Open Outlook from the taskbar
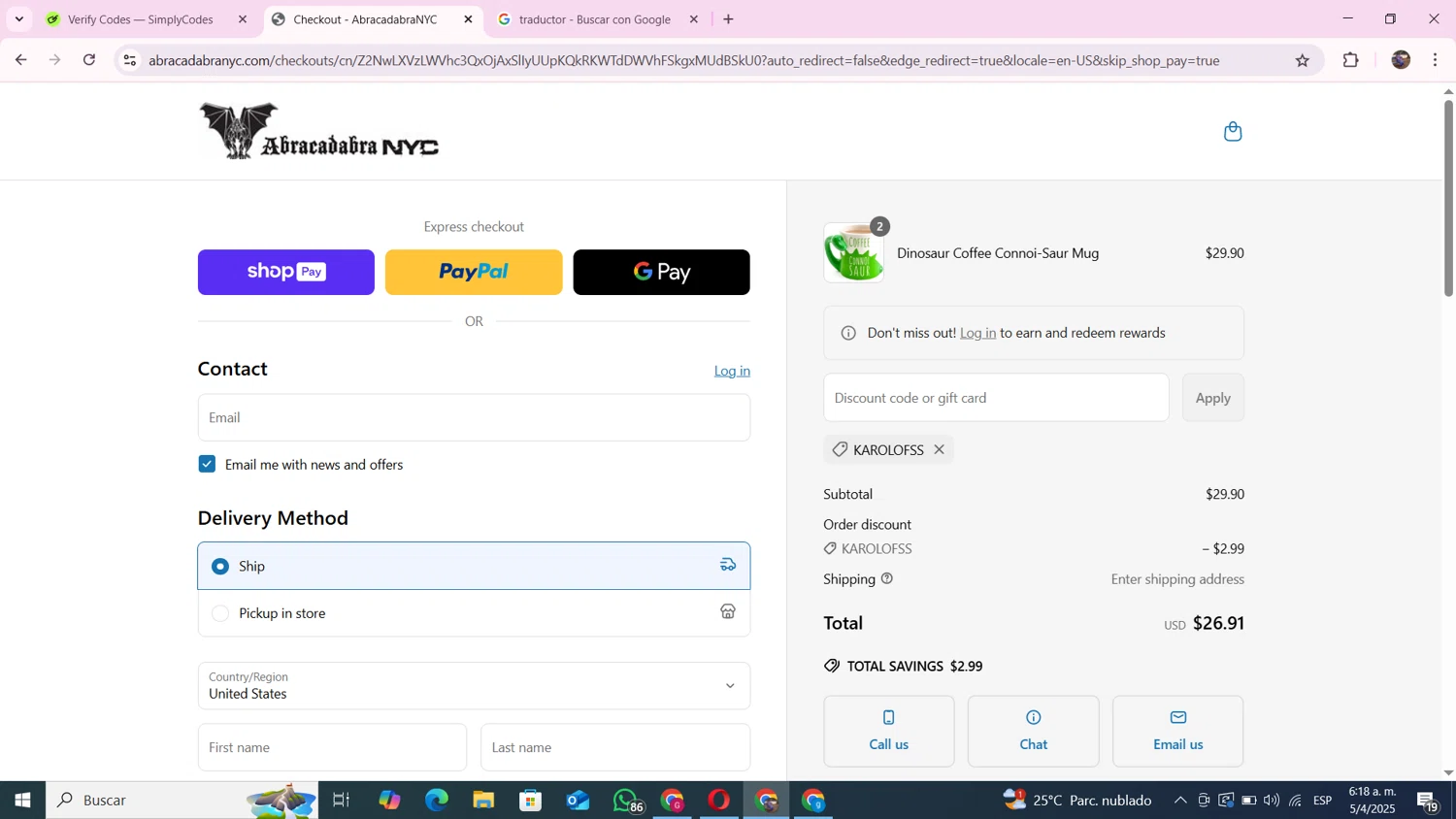 (578, 801)
